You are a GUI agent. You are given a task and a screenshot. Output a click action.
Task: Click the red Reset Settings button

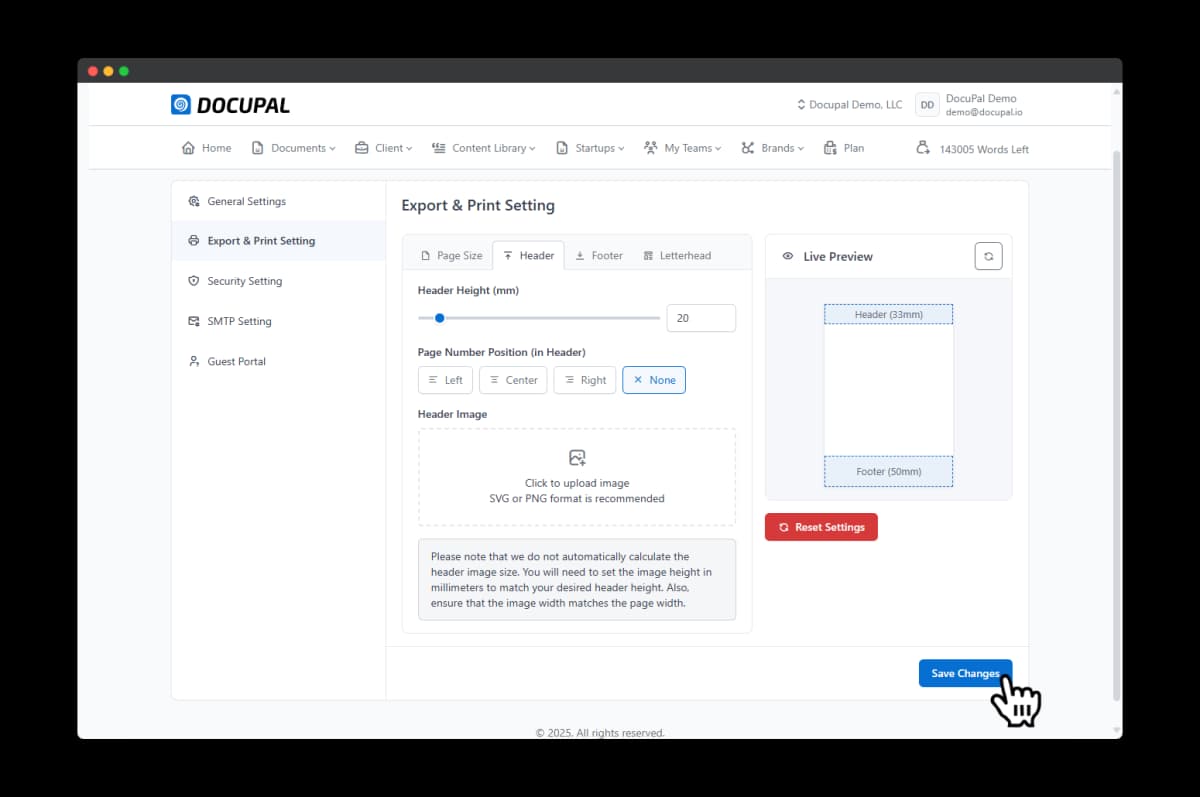click(x=821, y=527)
